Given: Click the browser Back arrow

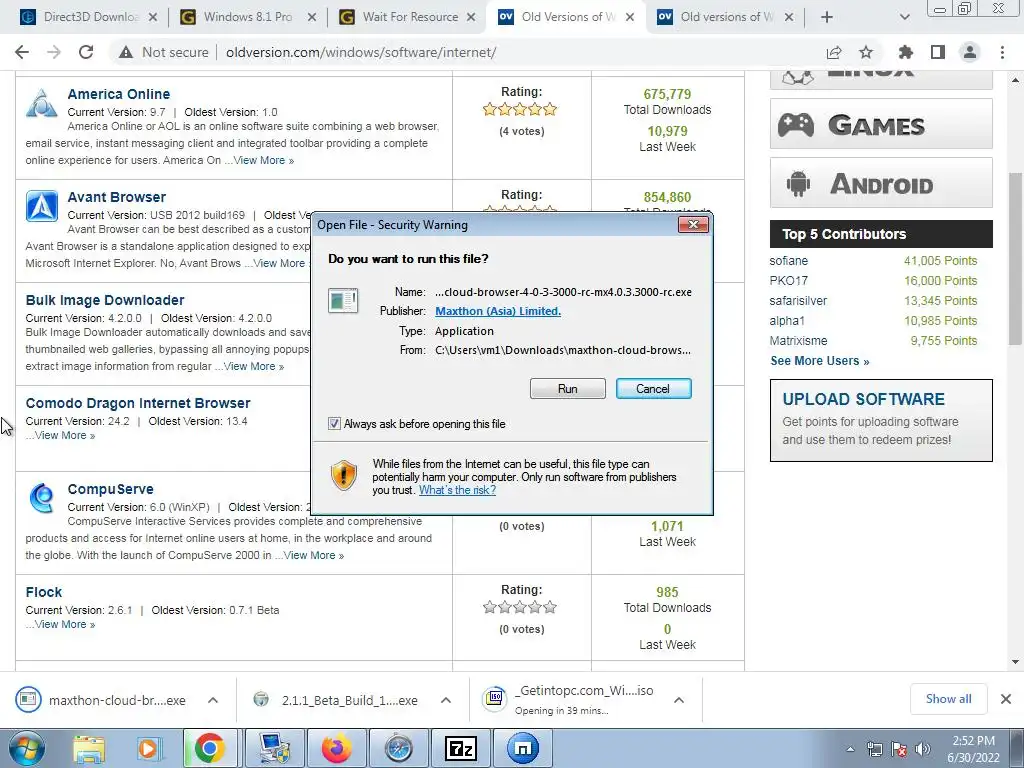Looking at the screenshot, I should click(x=22, y=52).
